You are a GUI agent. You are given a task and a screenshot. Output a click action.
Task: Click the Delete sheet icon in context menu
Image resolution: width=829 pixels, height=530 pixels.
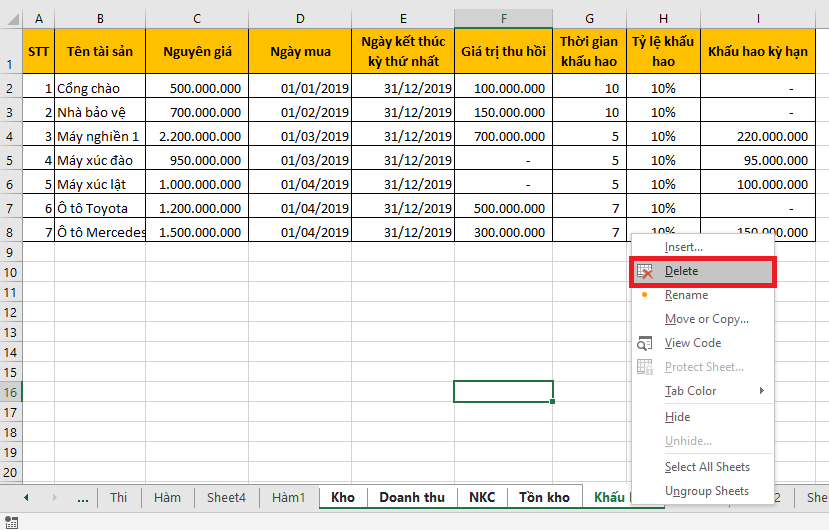coord(645,271)
